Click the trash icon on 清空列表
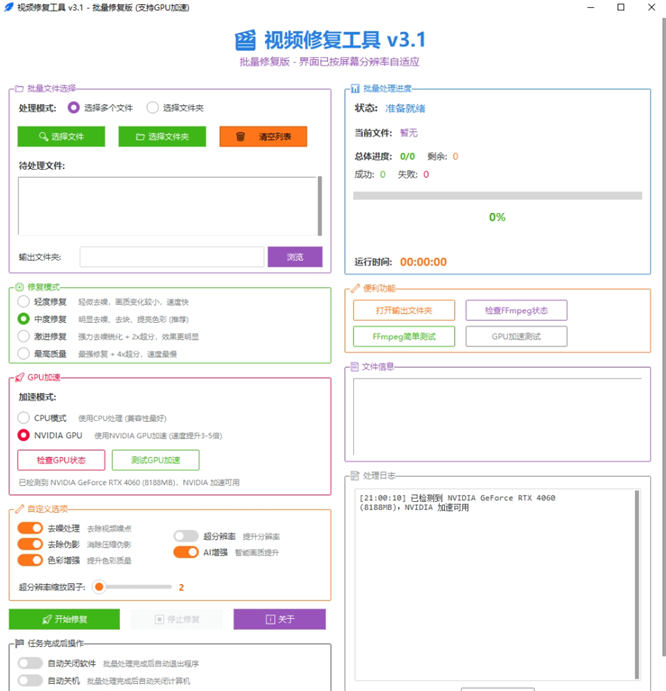This screenshot has width=666, height=691. 240,137
